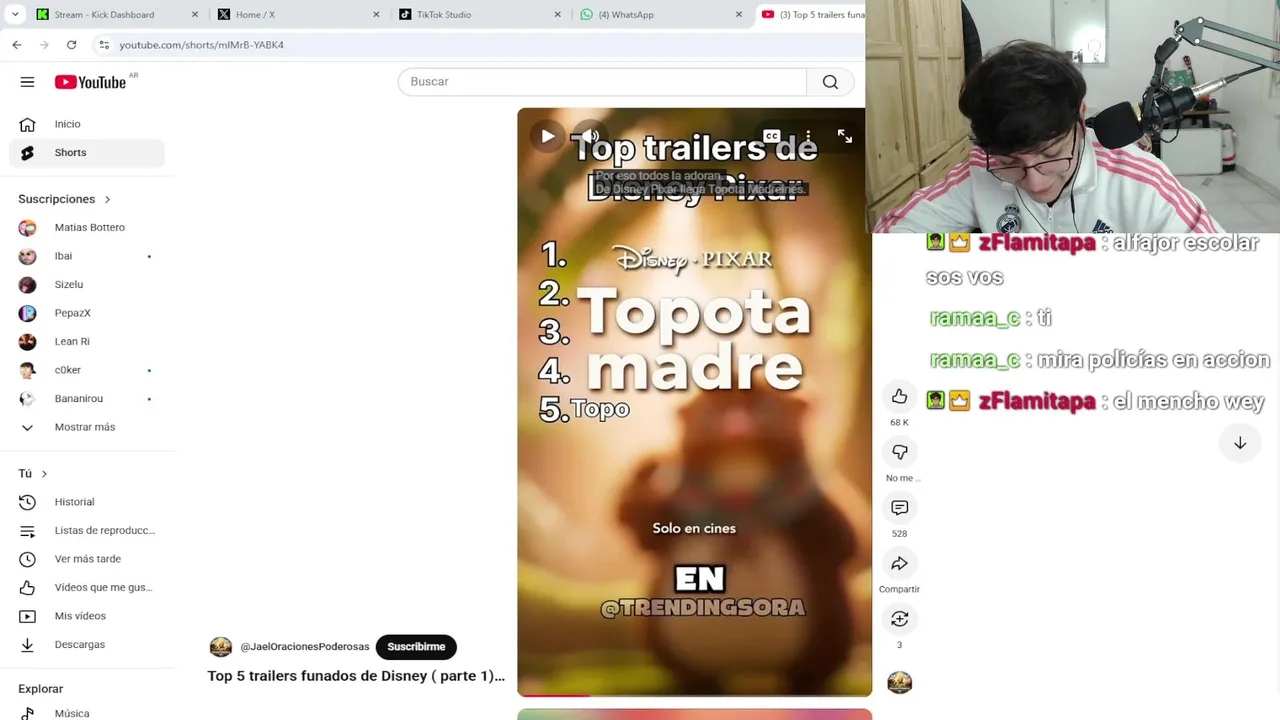Expand the Tú section chevron
The image size is (1280, 720).
[44, 474]
